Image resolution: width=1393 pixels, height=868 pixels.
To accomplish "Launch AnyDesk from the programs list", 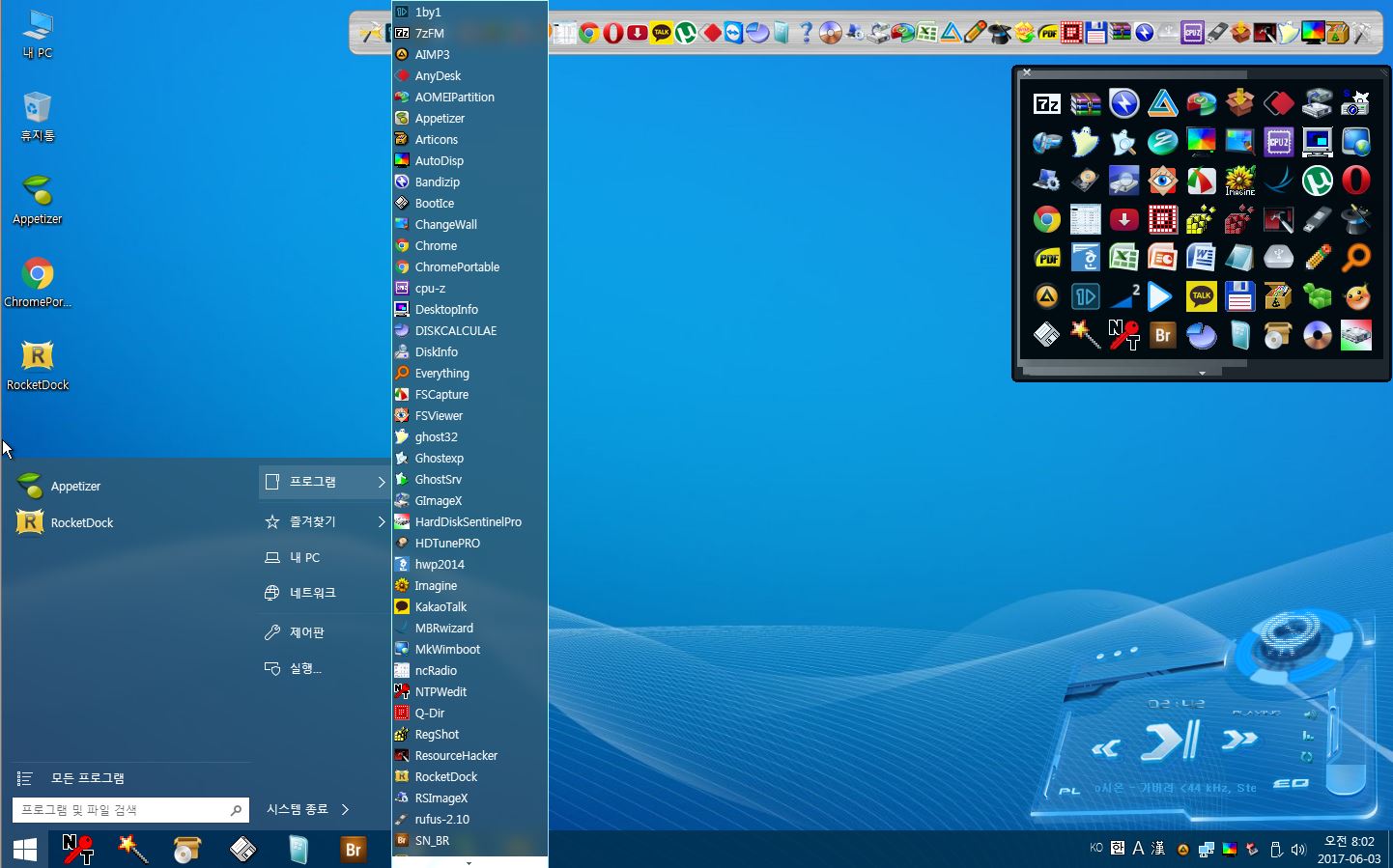I will coord(469,76).
